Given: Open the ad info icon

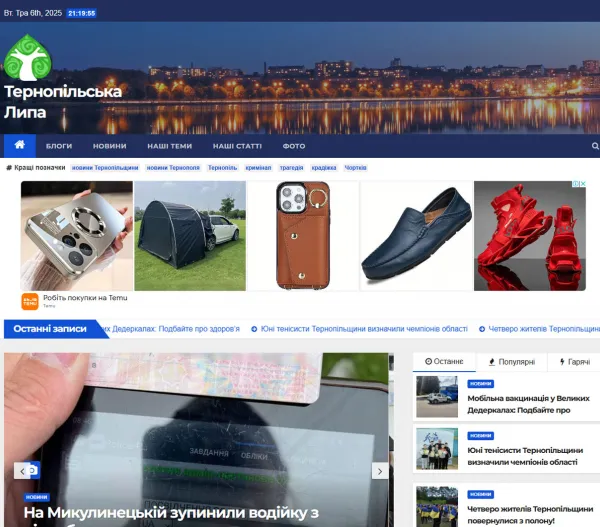Looking at the screenshot, I should pos(576,184).
